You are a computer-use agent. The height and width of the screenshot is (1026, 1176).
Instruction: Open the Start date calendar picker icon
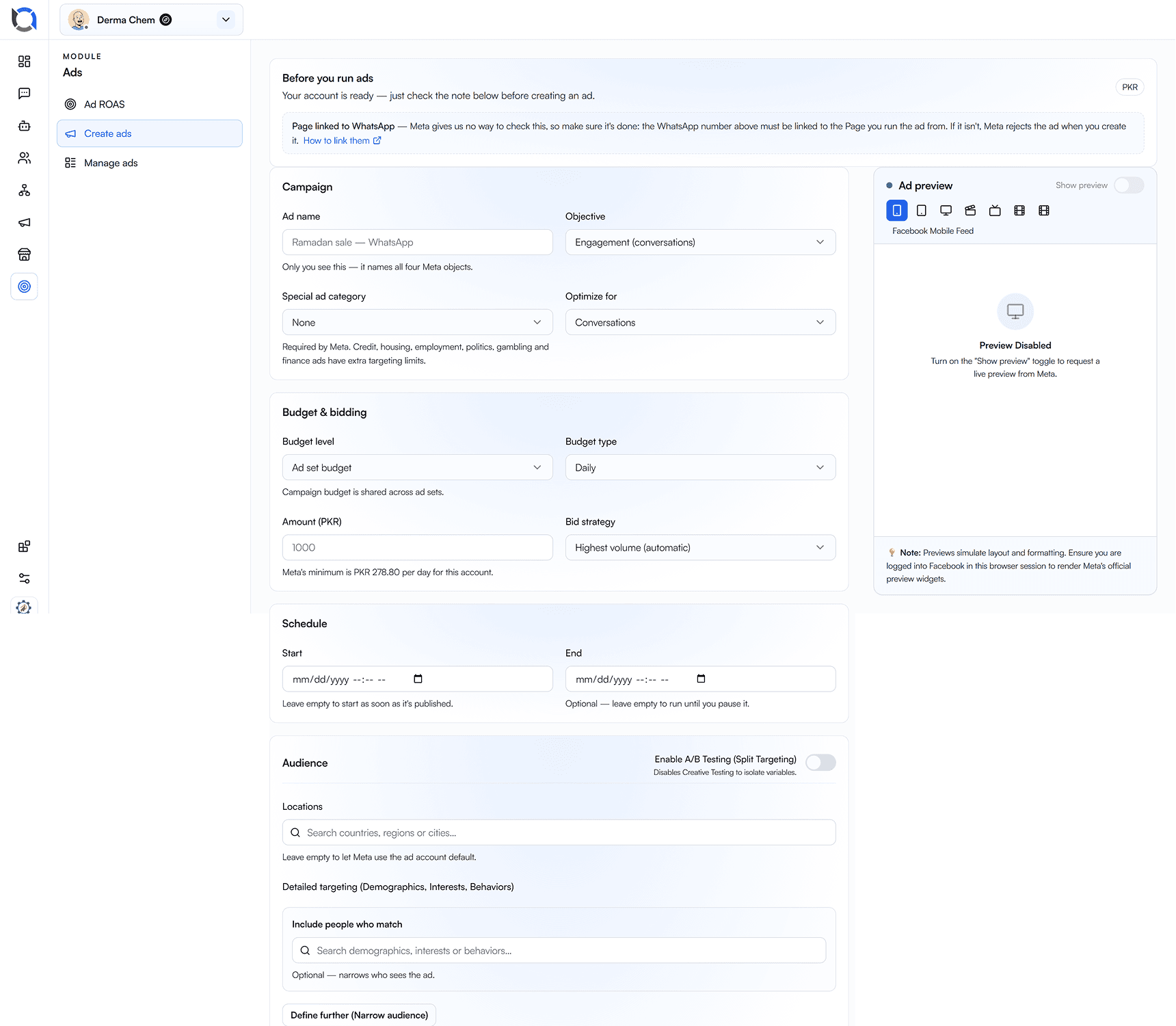pos(418,679)
